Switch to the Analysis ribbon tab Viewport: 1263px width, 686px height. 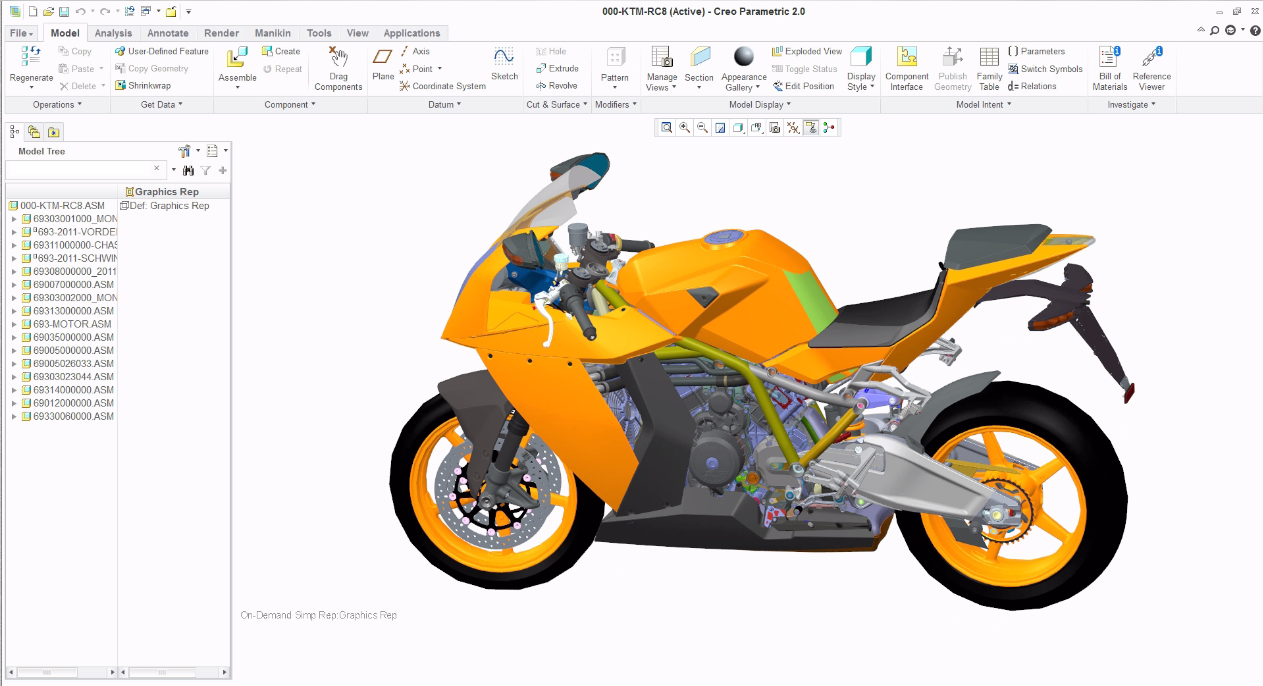pyautogui.click(x=113, y=33)
